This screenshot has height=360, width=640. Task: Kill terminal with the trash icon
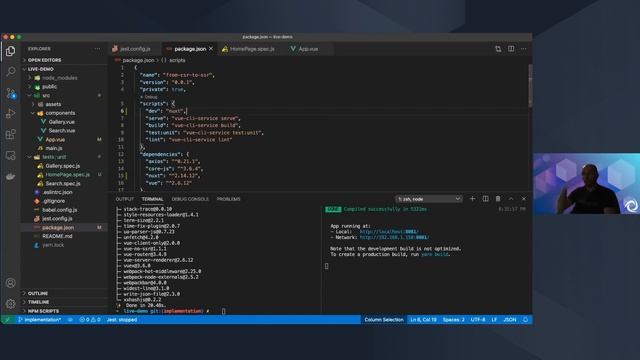coord(498,199)
